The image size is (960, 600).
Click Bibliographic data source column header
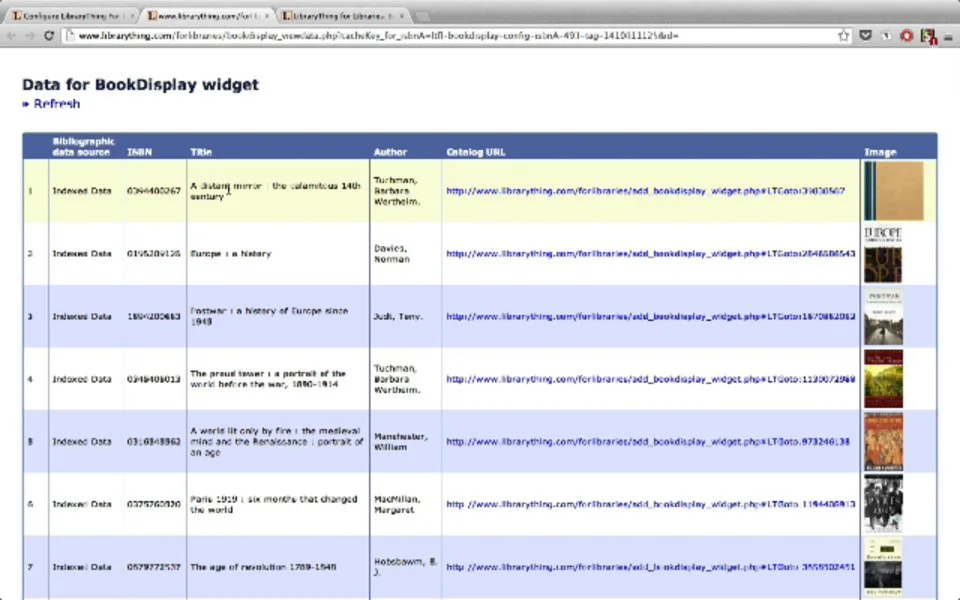point(83,146)
